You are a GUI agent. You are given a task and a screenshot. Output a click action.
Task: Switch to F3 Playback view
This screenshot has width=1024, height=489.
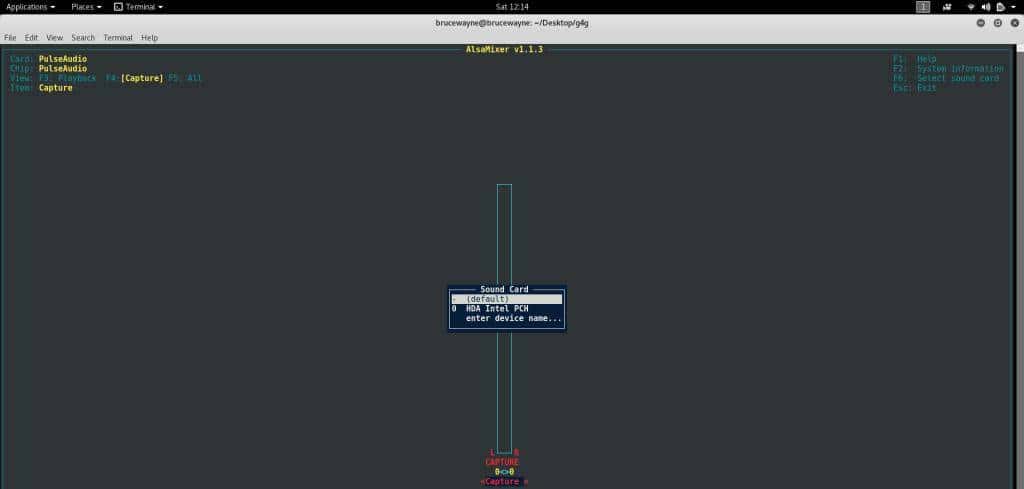tap(67, 78)
